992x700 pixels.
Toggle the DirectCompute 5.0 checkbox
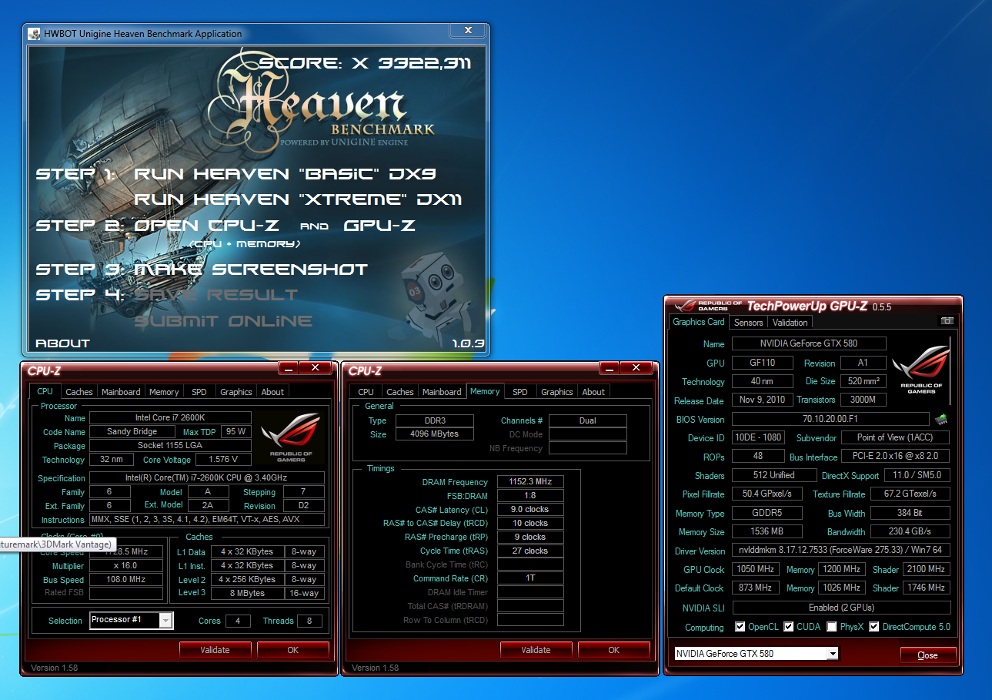pyautogui.click(x=874, y=627)
